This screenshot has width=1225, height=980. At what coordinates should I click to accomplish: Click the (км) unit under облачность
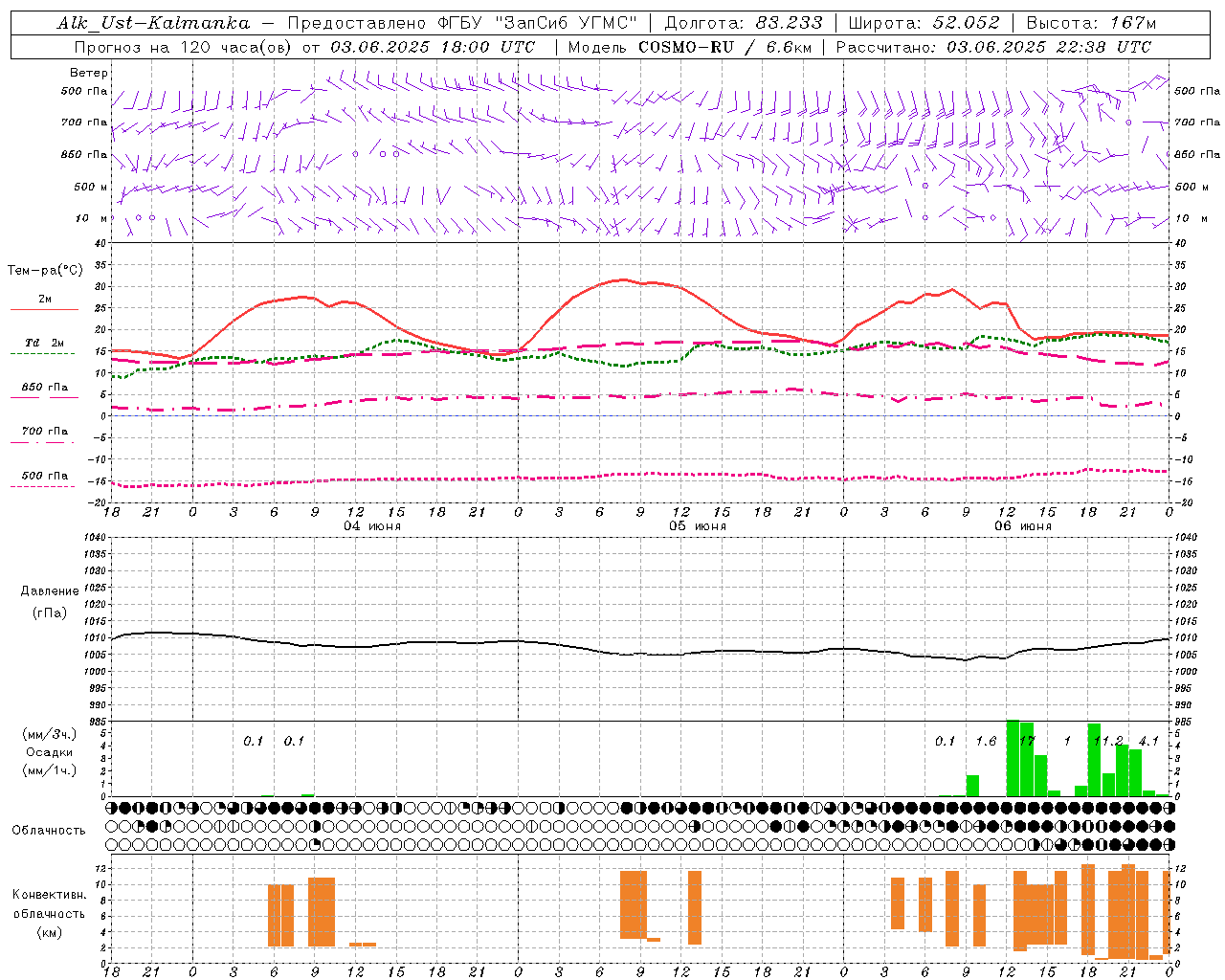click(x=50, y=932)
